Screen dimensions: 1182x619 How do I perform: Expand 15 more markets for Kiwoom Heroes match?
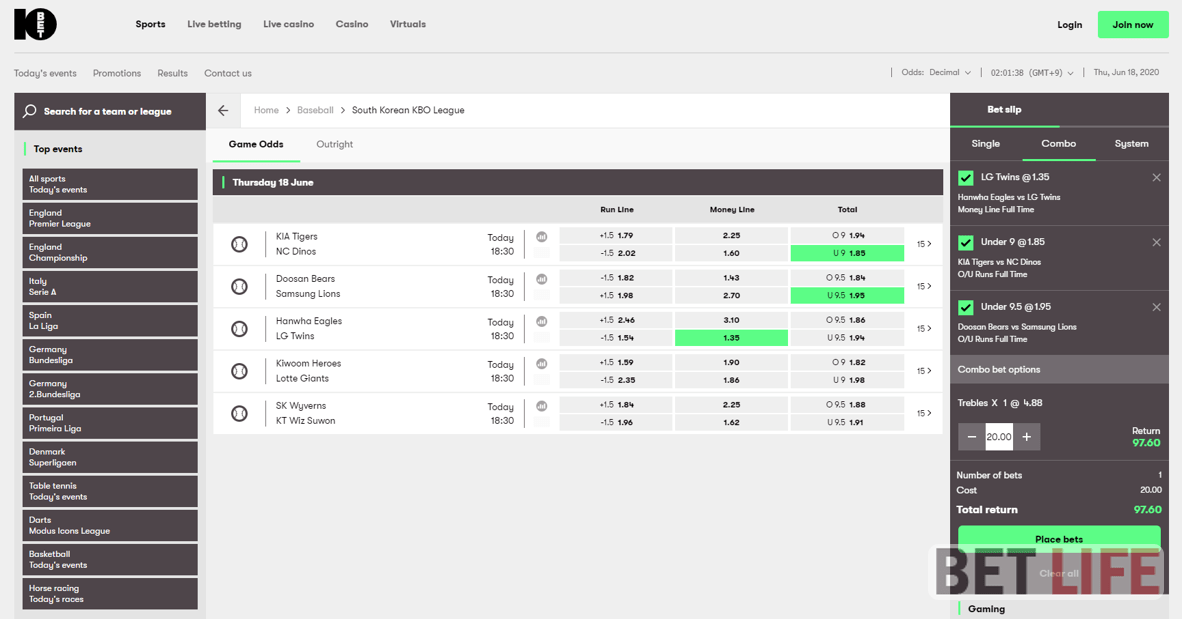pyautogui.click(x=924, y=371)
